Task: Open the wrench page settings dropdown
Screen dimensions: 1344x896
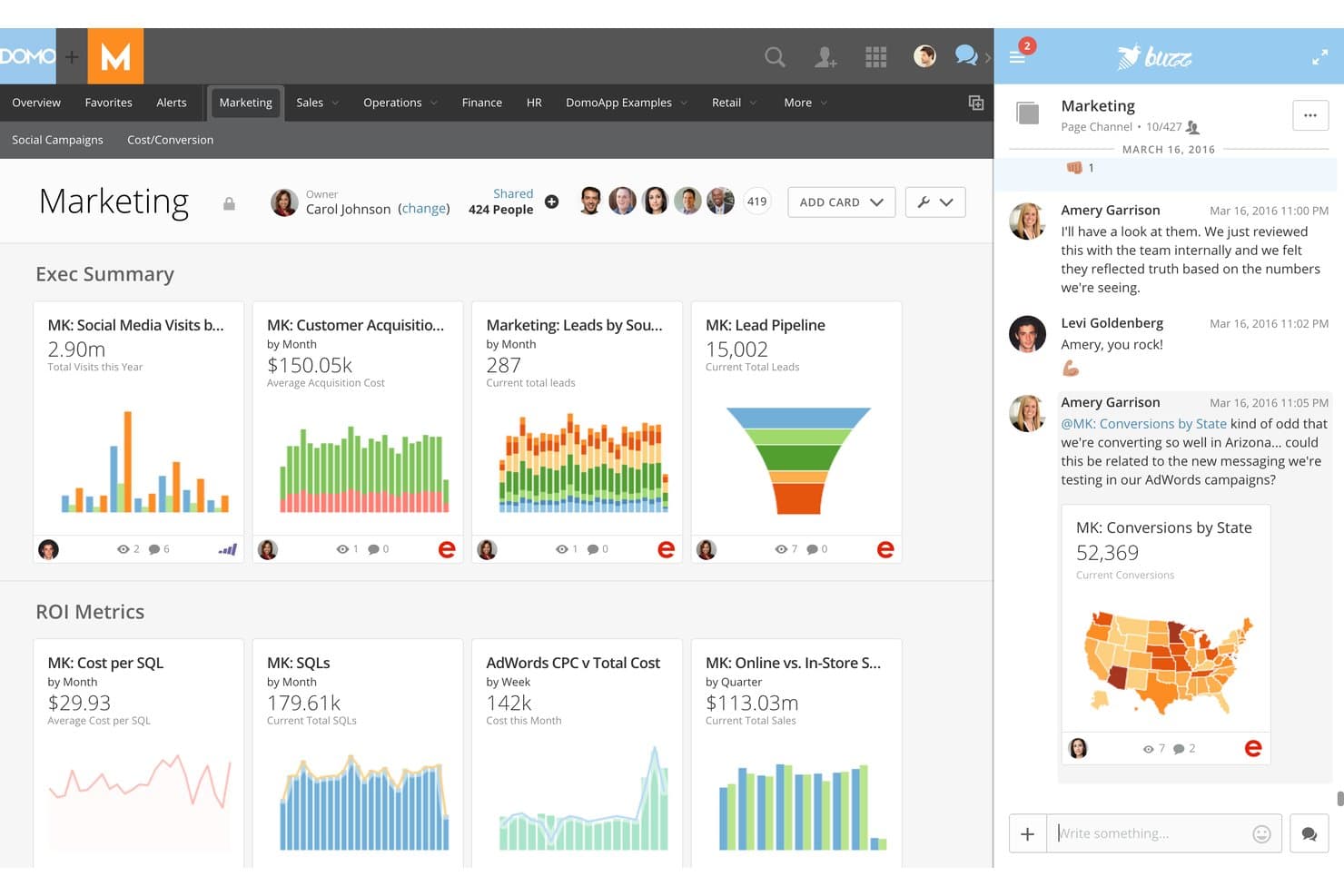Action: coord(935,202)
